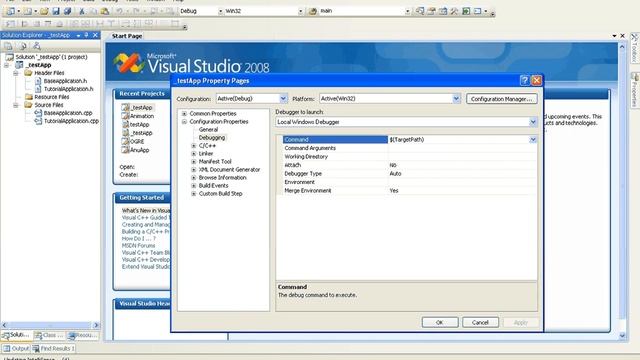Viewport: 640px width, 360px height.
Task: Click the Resource Files folder
Action: pyautogui.click(x=51, y=97)
